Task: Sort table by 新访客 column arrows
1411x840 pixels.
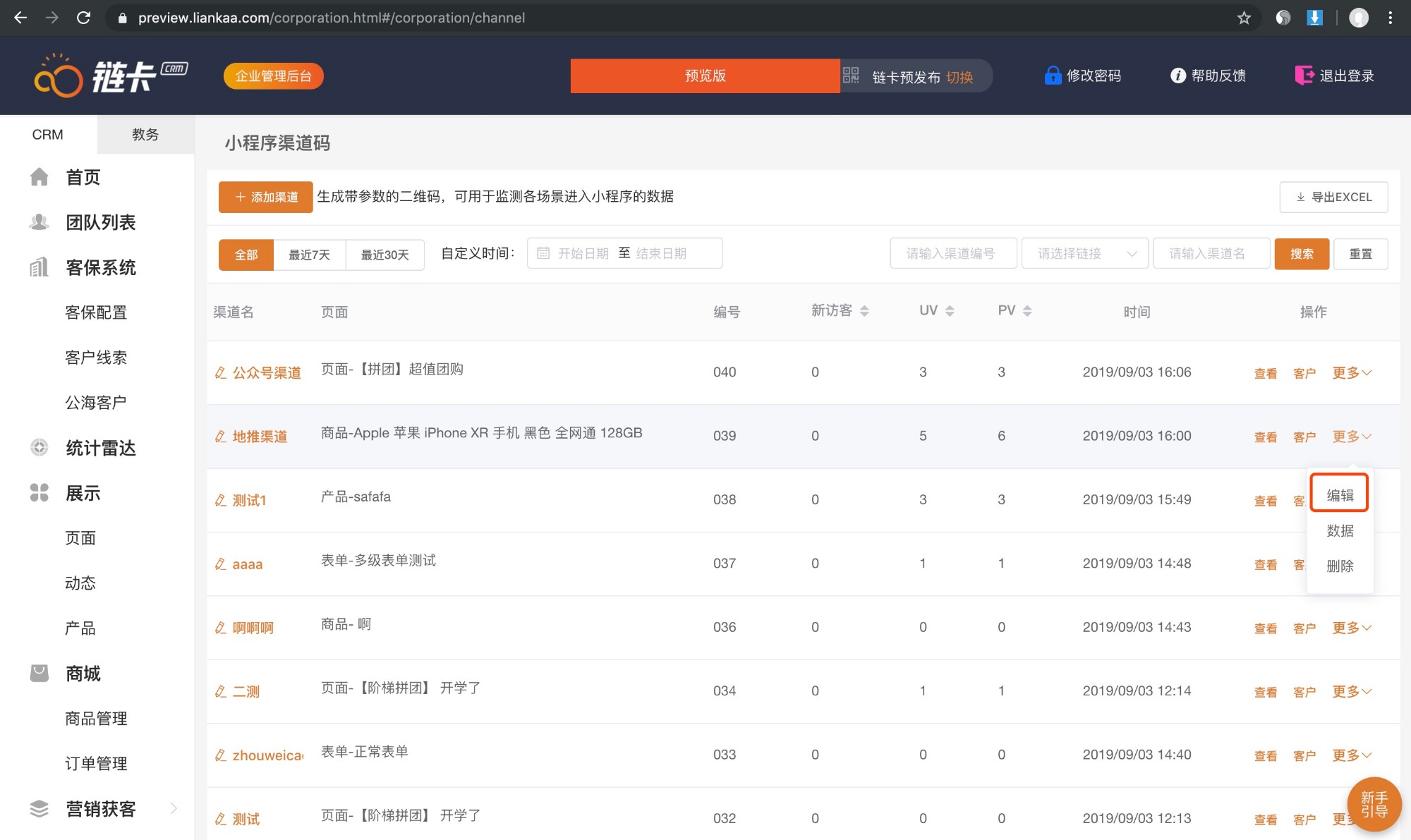Action: click(x=864, y=311)
